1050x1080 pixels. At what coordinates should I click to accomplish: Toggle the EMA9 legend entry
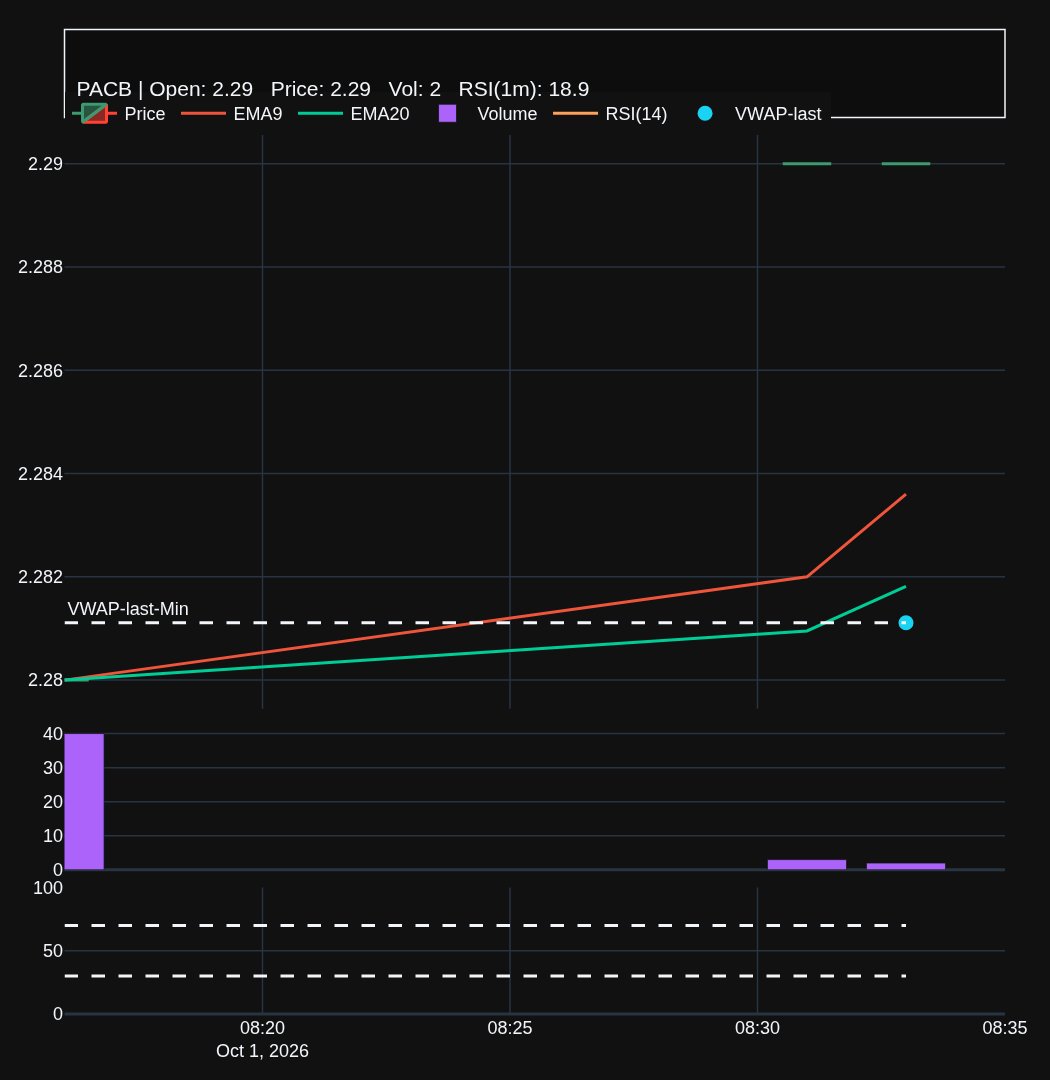(x=231, y=114)
